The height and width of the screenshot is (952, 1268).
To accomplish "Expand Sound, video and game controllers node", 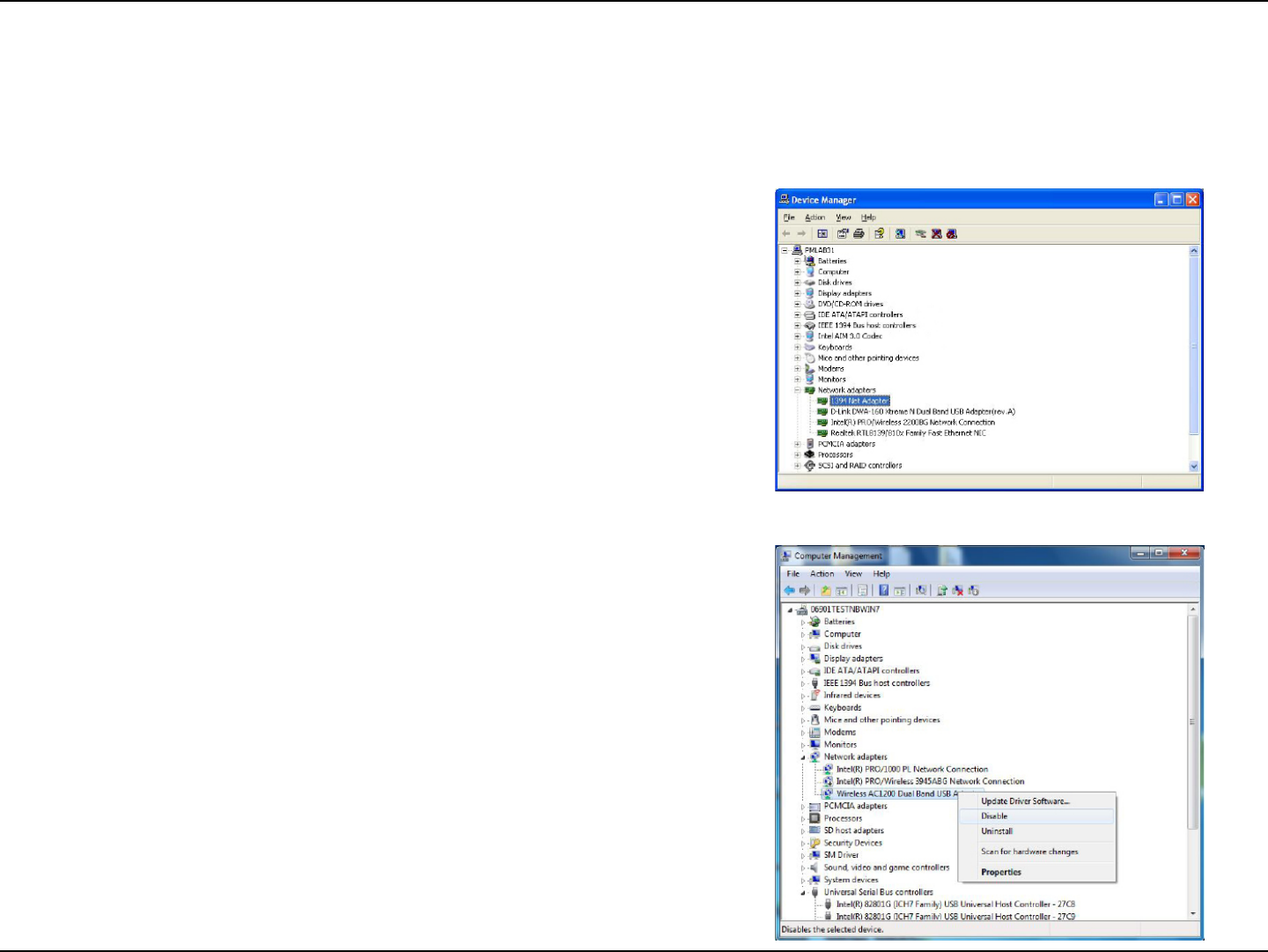I will [x=803, y=867].
